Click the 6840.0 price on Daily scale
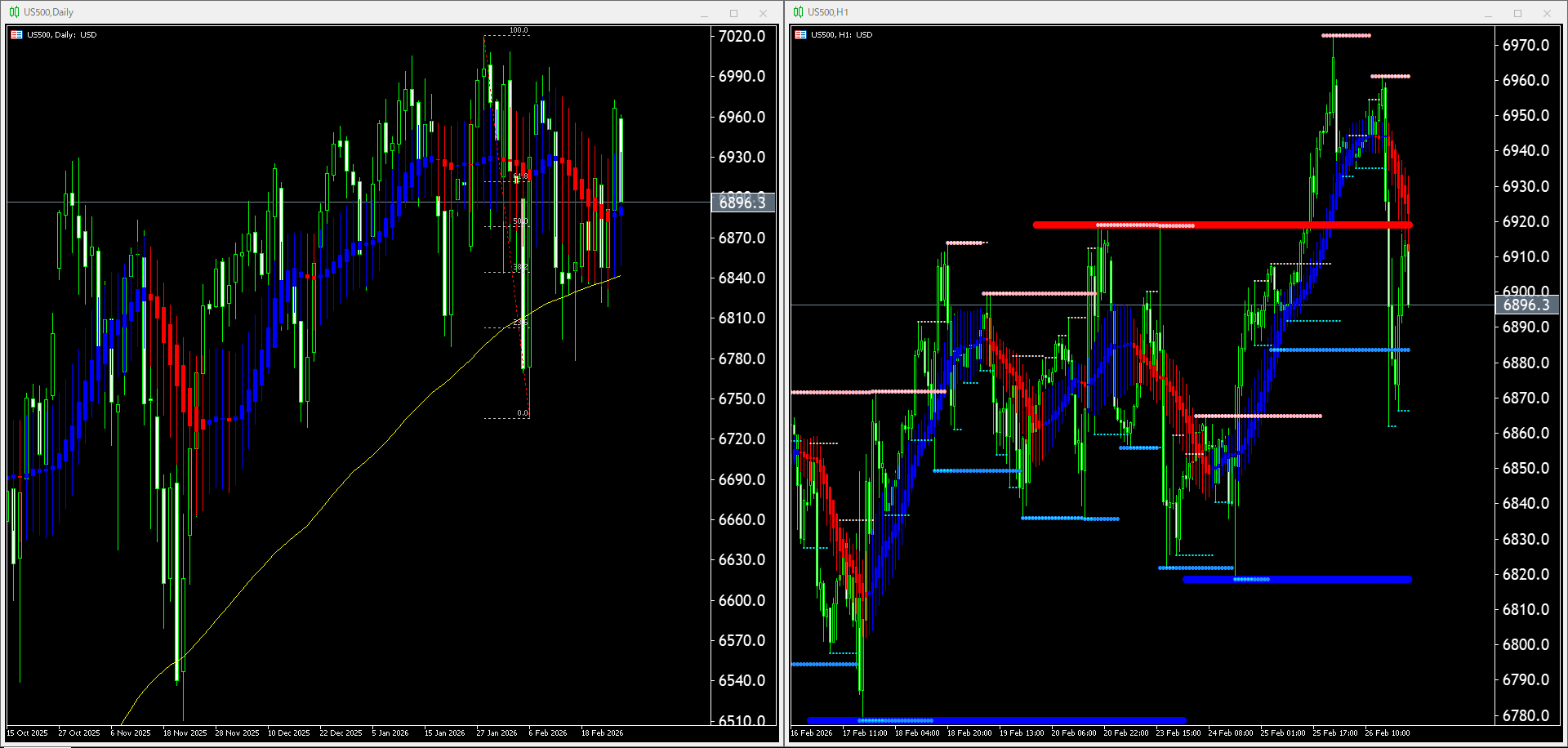Image resolution: width=1568 pixels, height=748 pixels. (x=742, y=278)
